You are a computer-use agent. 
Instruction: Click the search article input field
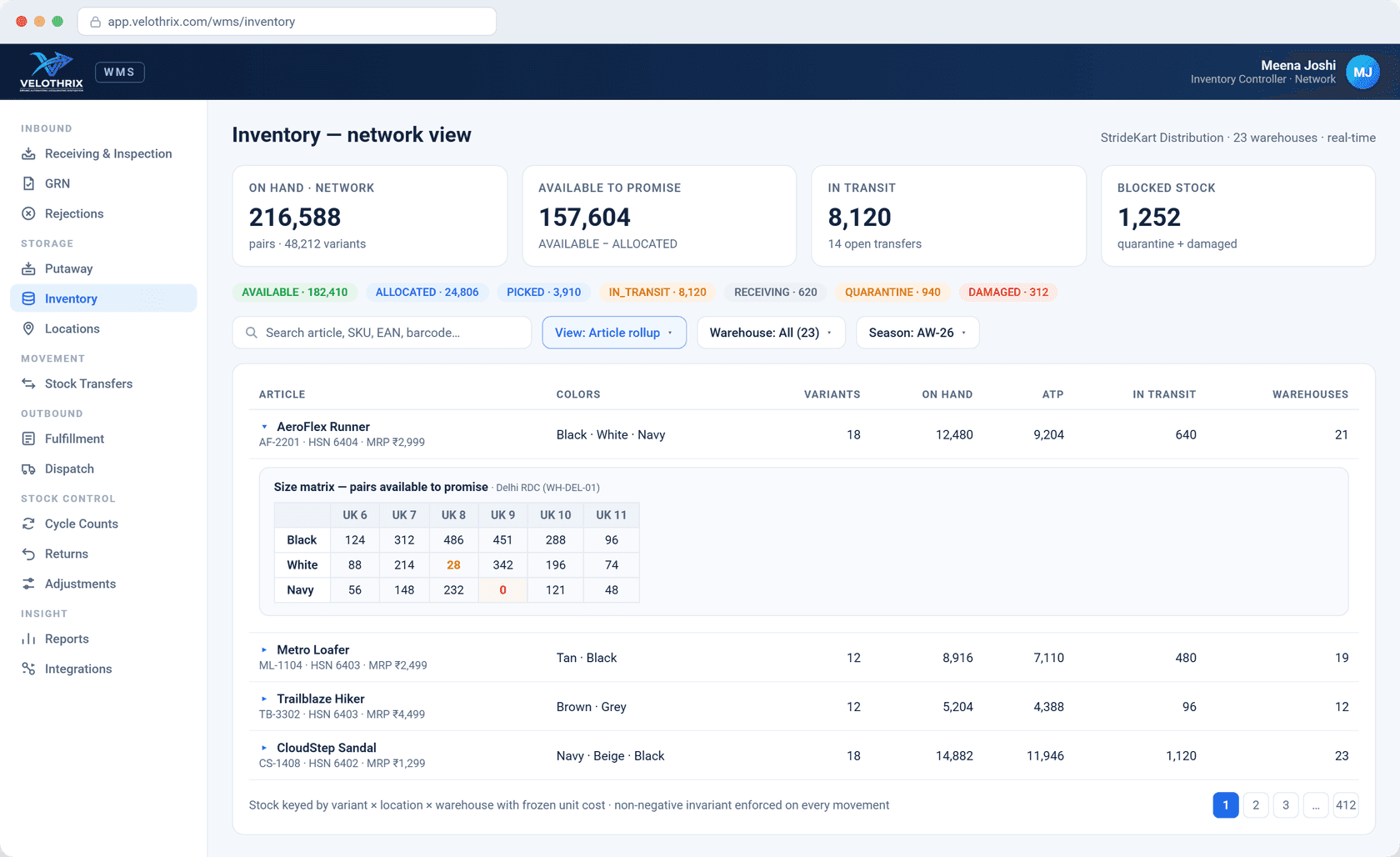[x=382, y=333]
